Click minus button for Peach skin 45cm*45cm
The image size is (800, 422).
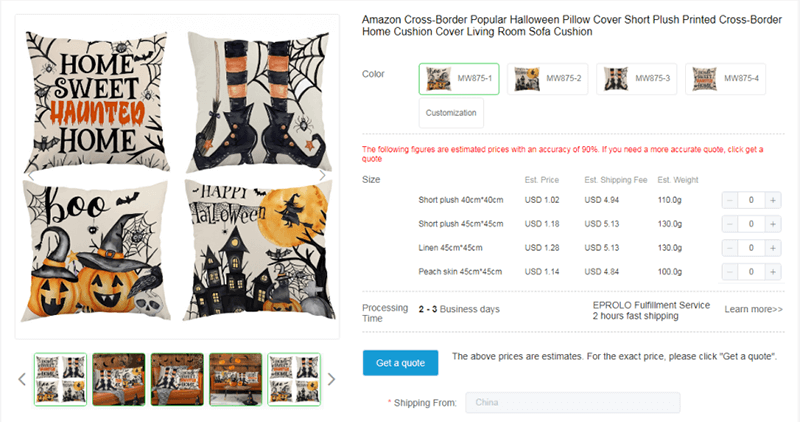pyautogui.click(x=730, y=272)
